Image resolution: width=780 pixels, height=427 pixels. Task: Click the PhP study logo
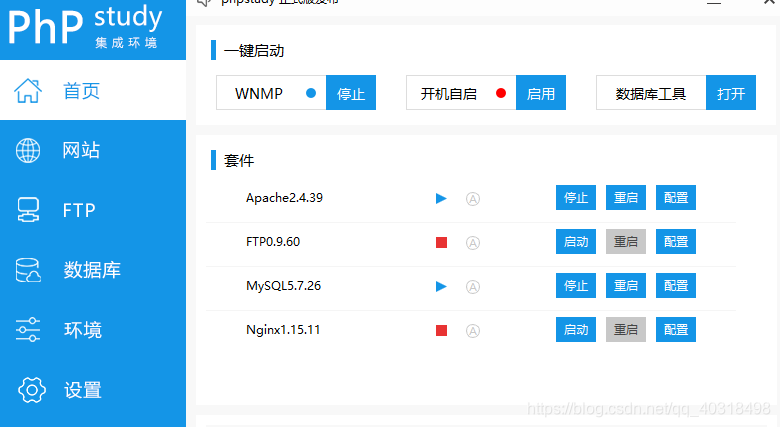tap(85, 26)
